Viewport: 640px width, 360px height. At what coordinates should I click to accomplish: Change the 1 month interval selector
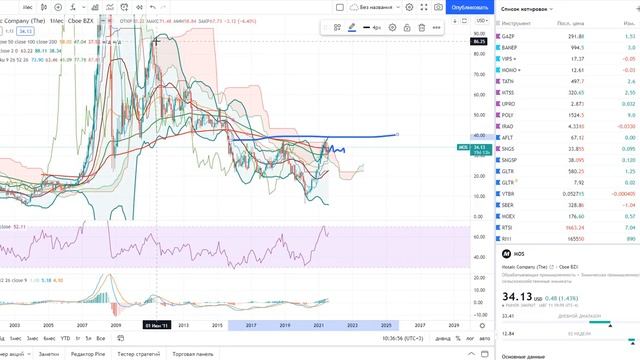click(x=28, y=7)
